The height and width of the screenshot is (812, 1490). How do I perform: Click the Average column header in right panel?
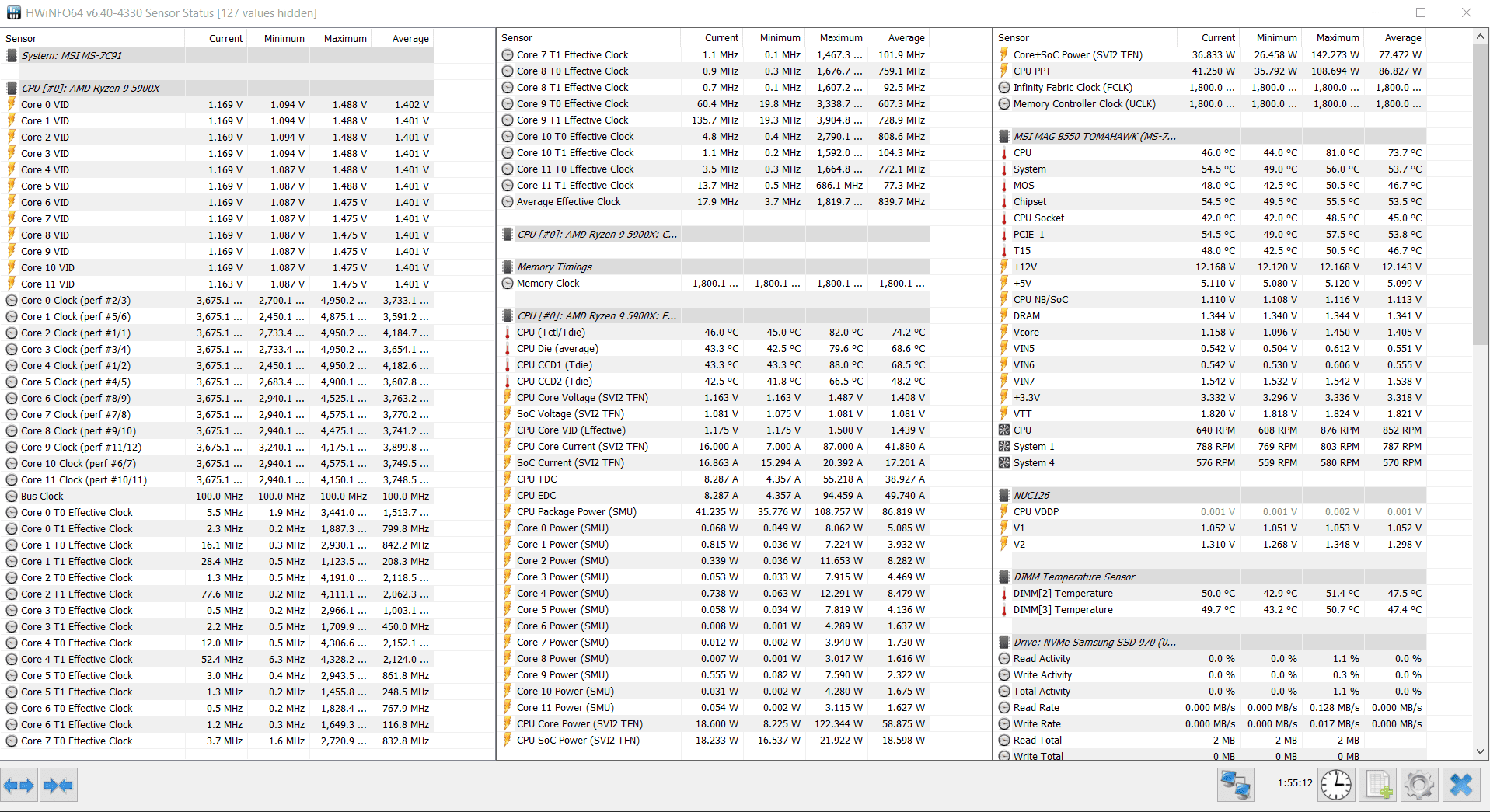pyautogui.click(x=1395, y=37)
